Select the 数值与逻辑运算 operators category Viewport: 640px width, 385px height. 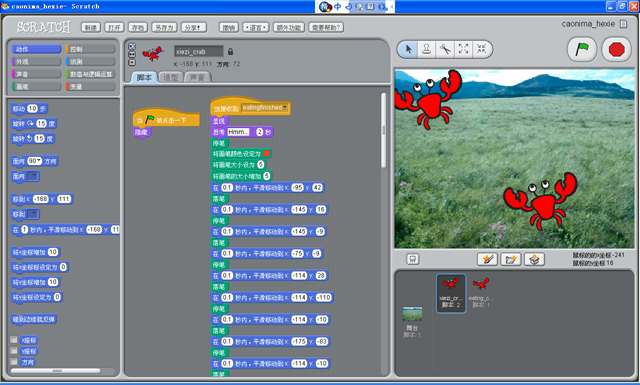coord(91,74)
